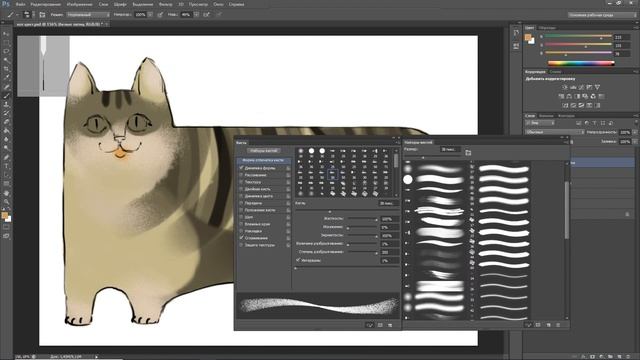Screen dimensions: 640x360
Task: Select the Crop tool
Action: click(x=6, y=69)
